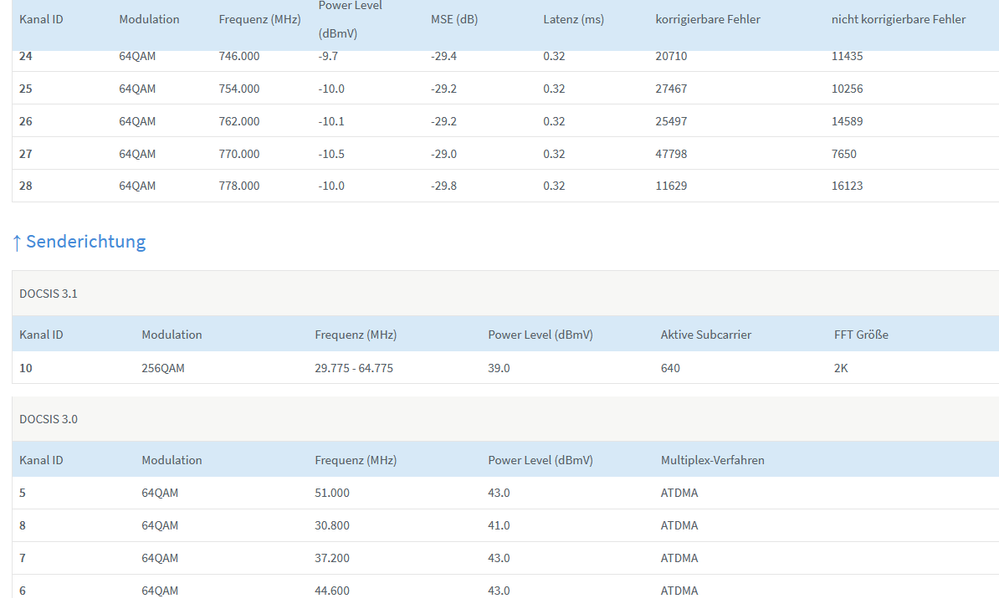Click the FFT Größe column header
The image size is (999, 598).
coord(861,335)
